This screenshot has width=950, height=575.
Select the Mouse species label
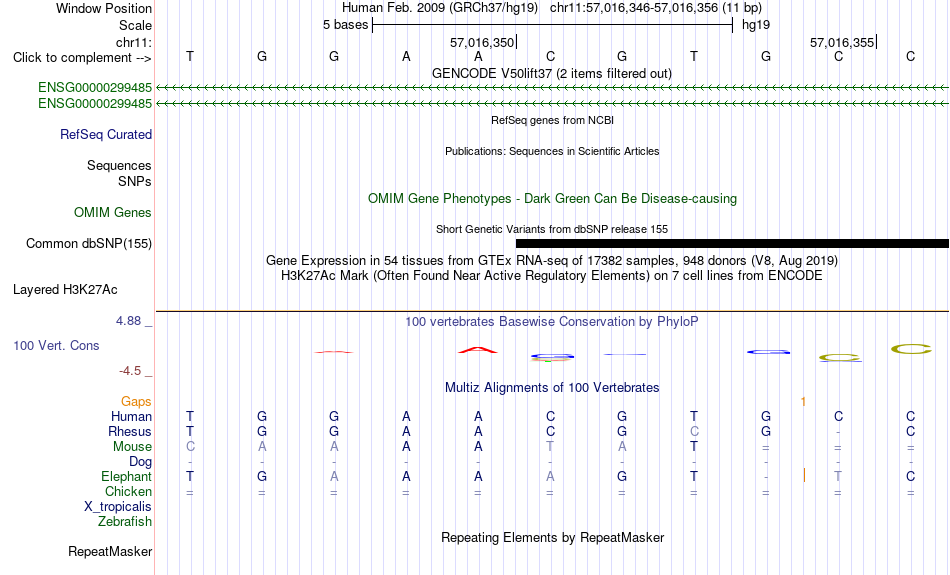coord(133,447)
